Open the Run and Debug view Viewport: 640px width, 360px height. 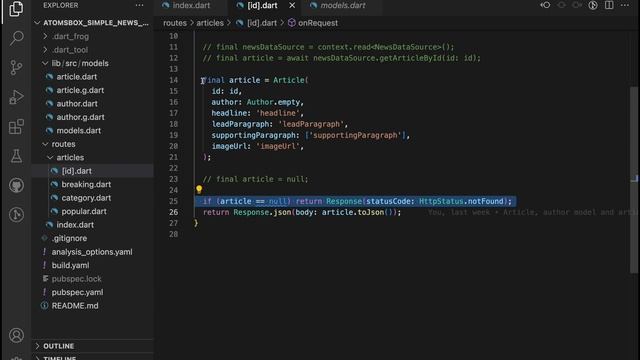click(16, 97)
